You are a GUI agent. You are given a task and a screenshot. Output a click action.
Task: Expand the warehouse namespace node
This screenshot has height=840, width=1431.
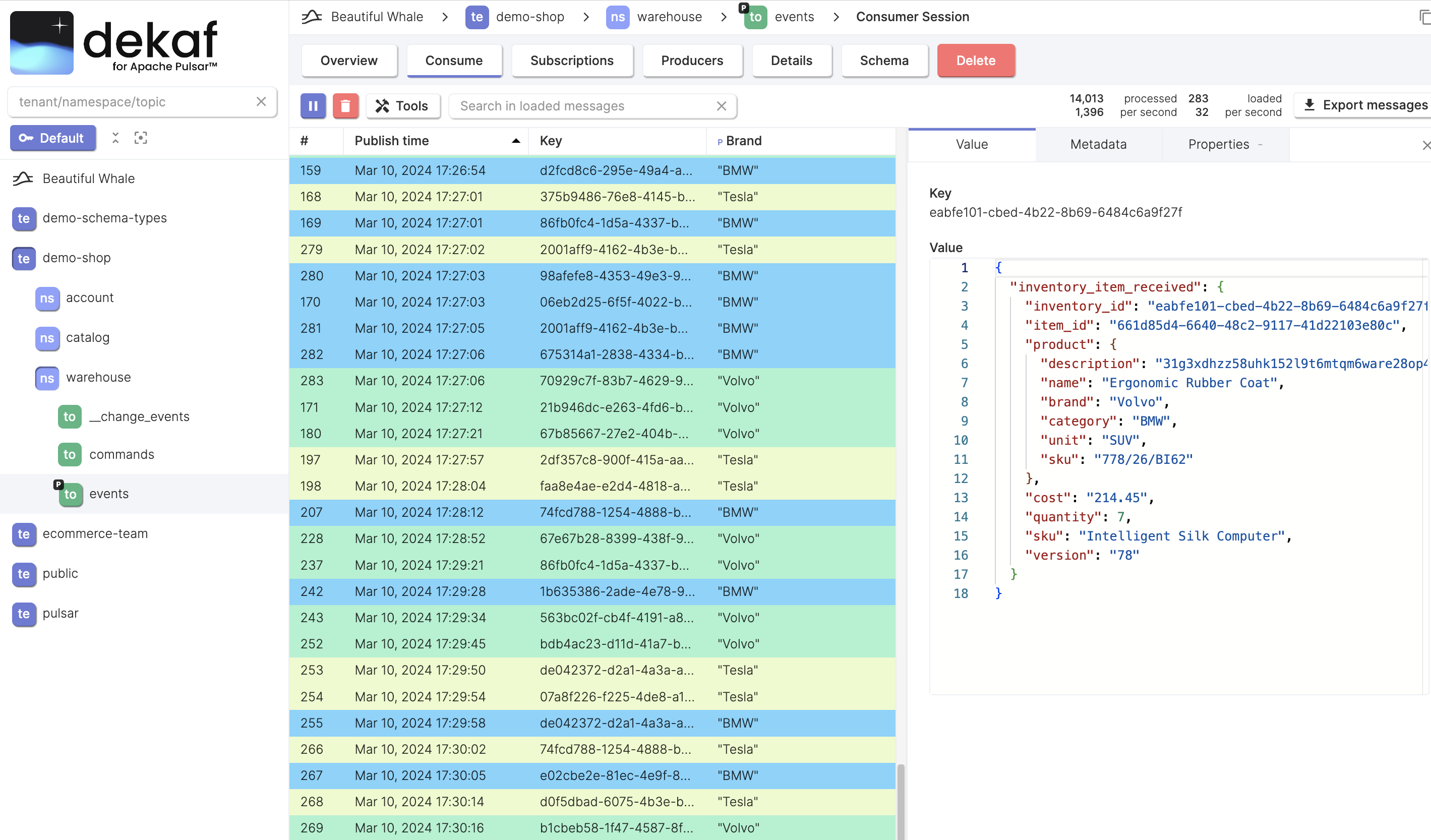pos(97,377)
